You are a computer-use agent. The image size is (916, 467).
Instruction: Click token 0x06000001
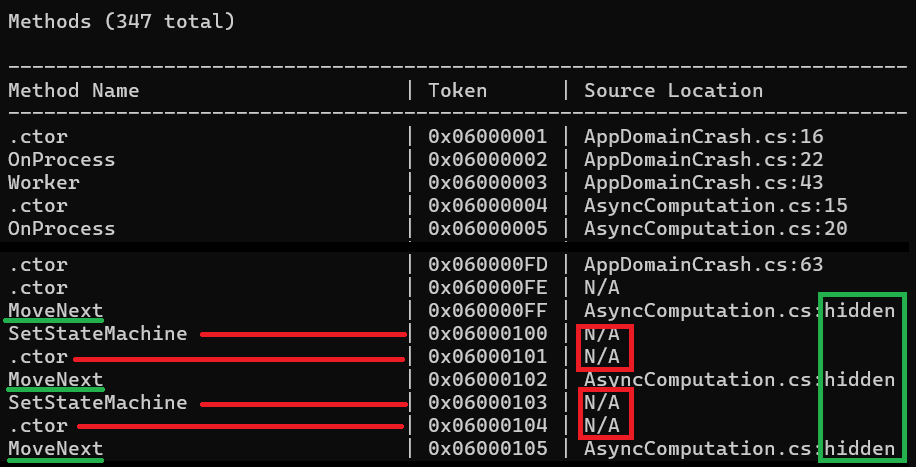click(x=487, y=137)
